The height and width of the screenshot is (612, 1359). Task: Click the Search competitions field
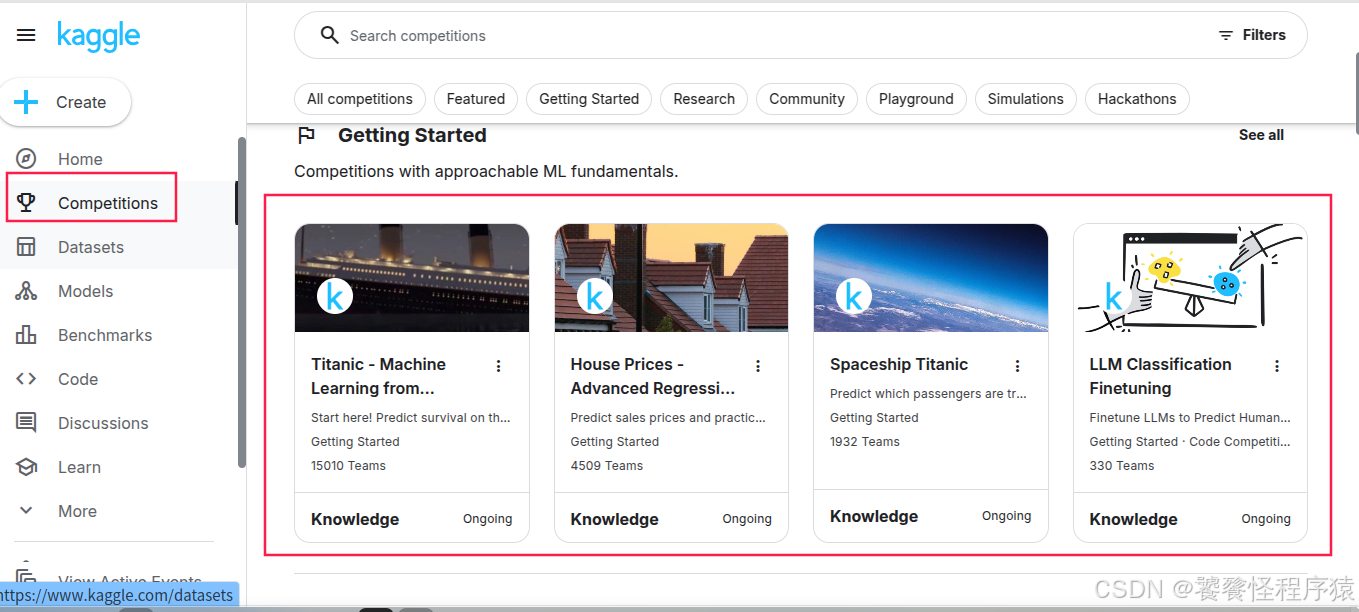click(x=800, y=35)
